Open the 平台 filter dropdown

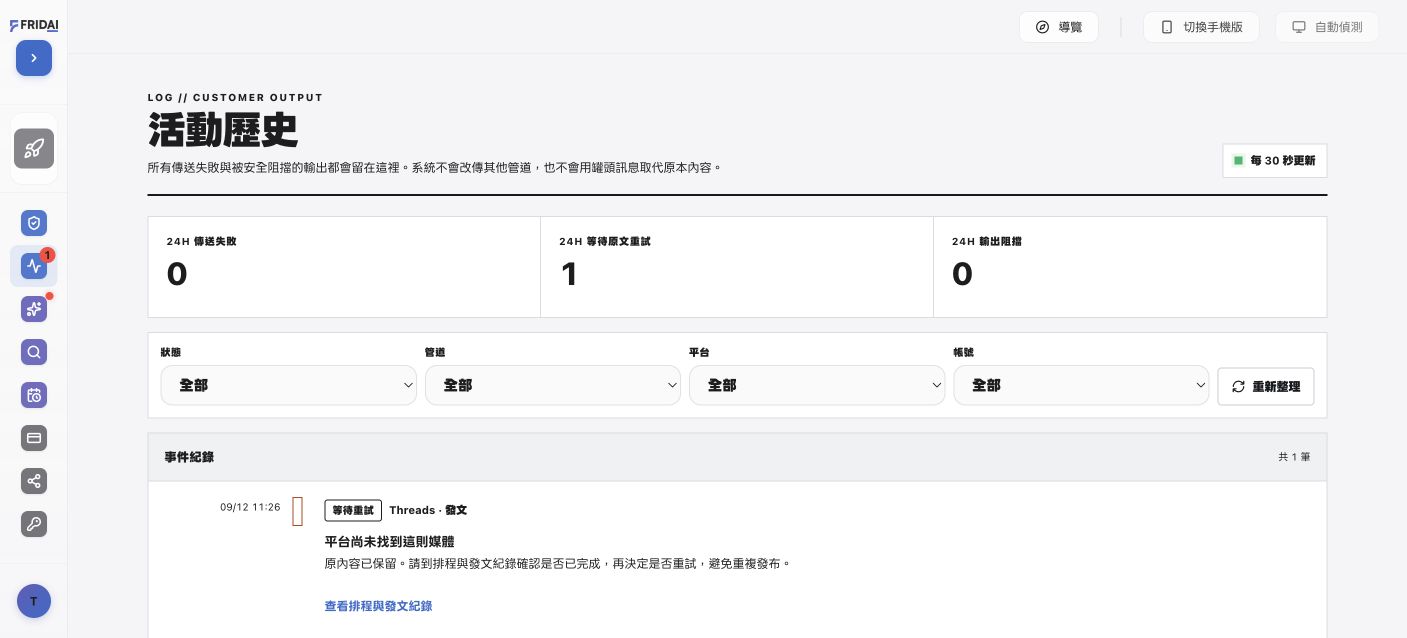coord(817,385)
